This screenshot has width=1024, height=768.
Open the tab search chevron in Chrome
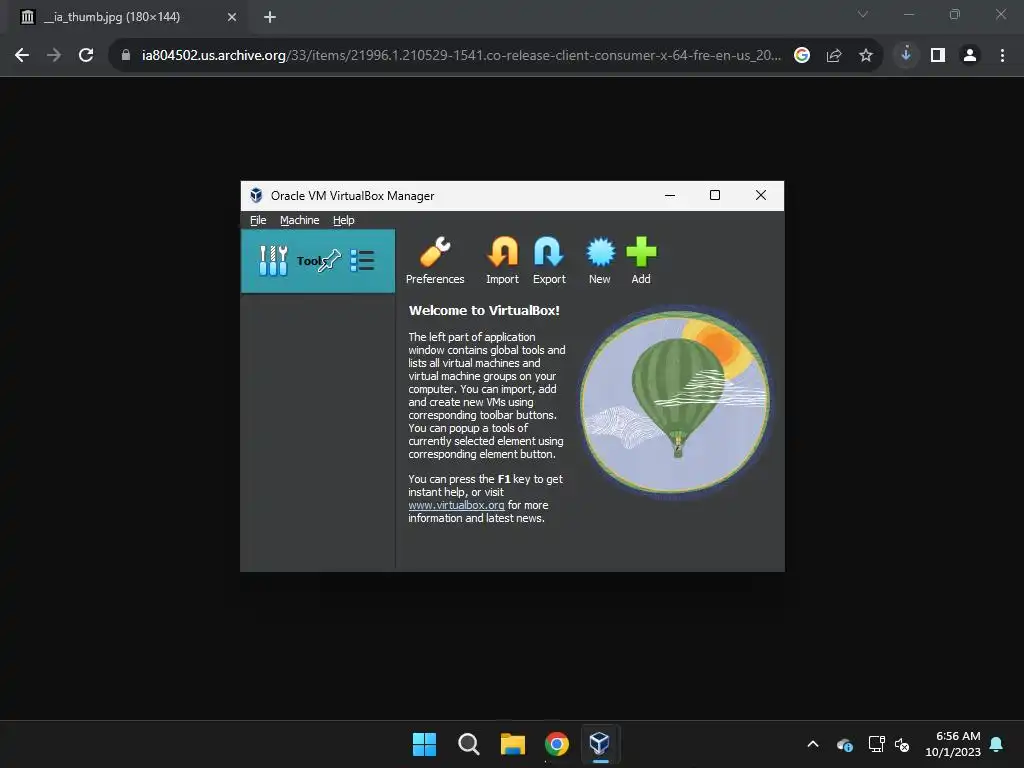click(863, 14)
